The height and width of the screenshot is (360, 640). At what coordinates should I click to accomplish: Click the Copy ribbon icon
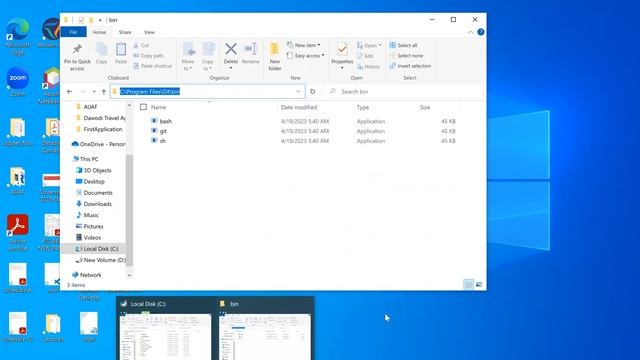[101, 50]
